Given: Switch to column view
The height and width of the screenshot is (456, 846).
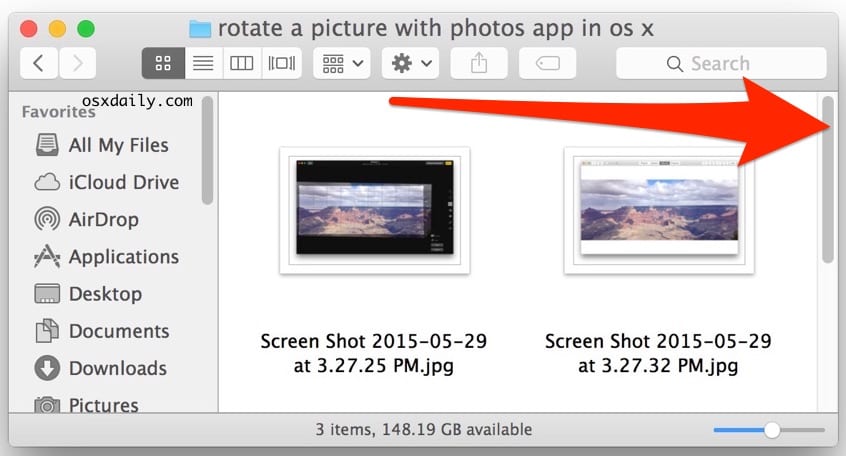Looking at the screenshot, I should [x=241, y=64].
